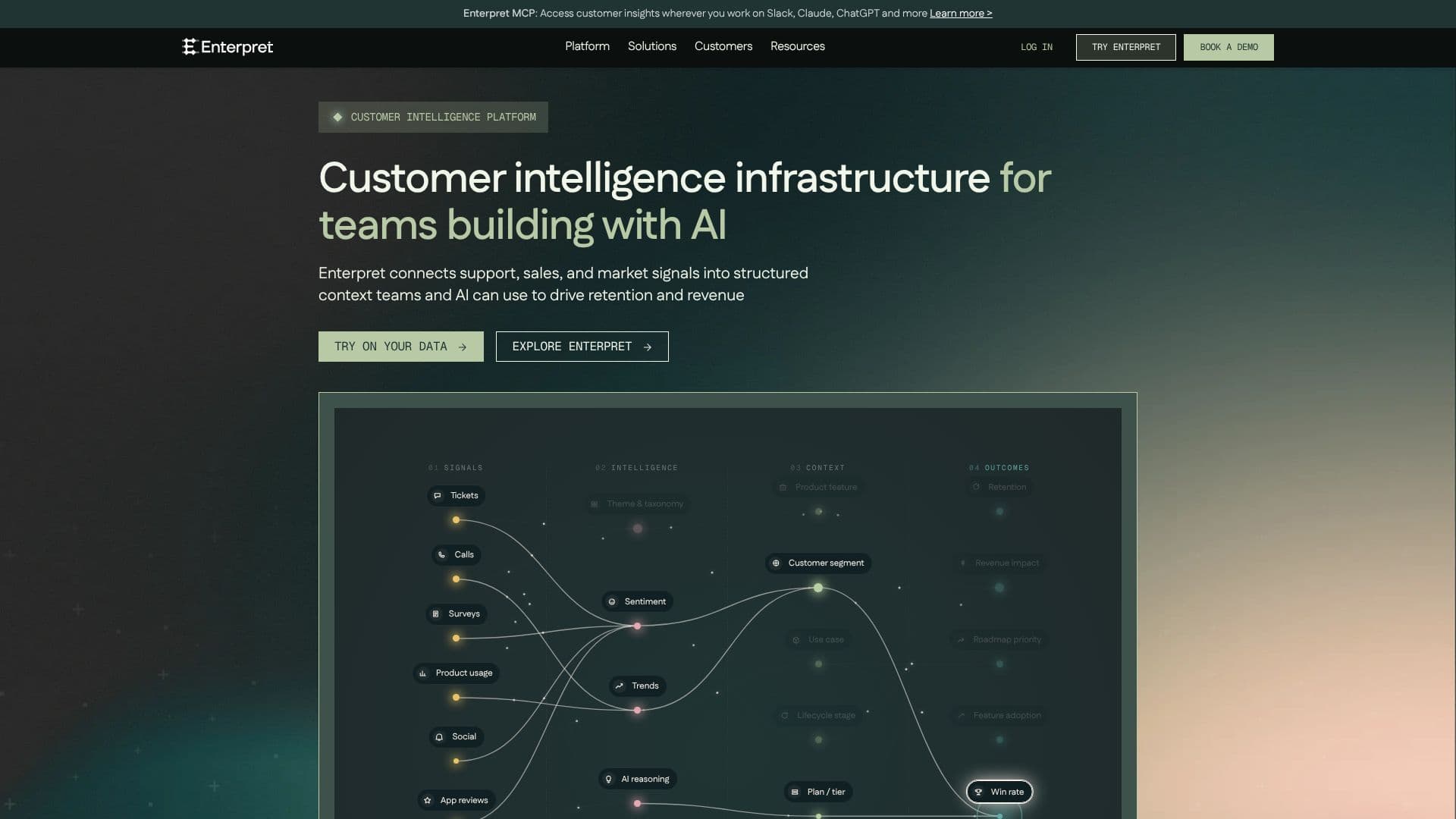Click the 04 OUTCOMES column heading
This screenshot has height=819, width=1456.
tap(999, 468)
